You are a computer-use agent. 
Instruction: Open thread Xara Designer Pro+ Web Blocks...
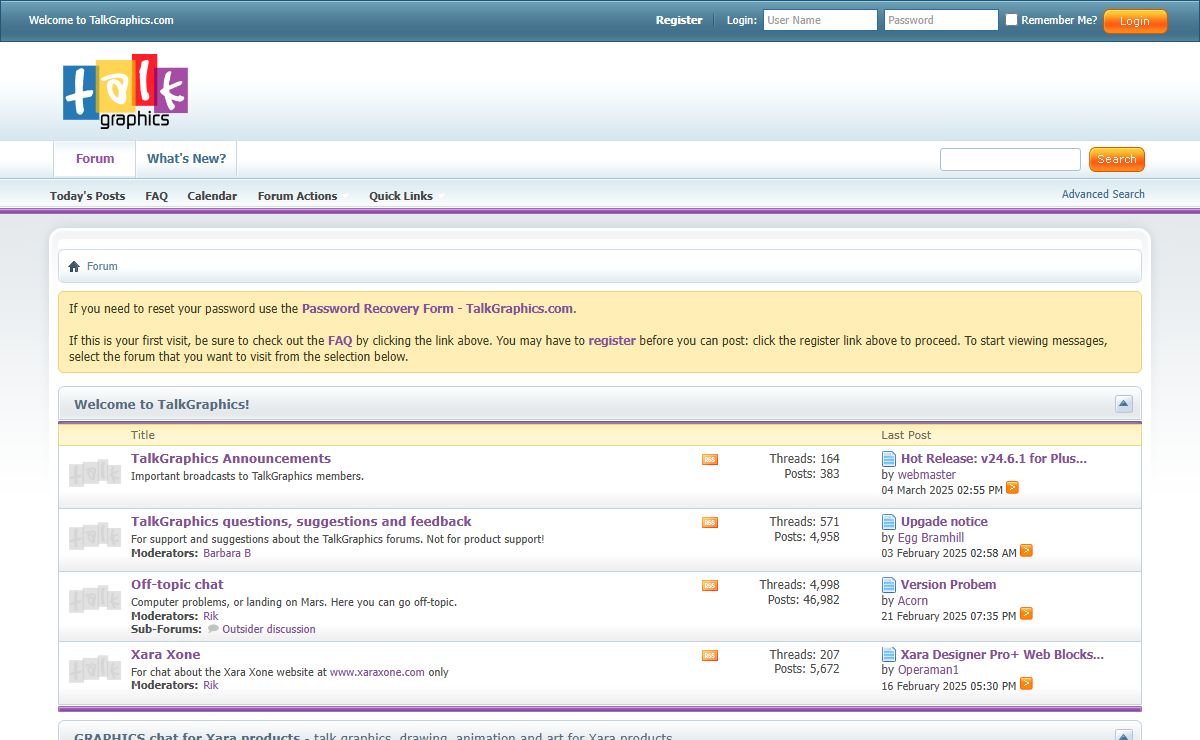1002,654
